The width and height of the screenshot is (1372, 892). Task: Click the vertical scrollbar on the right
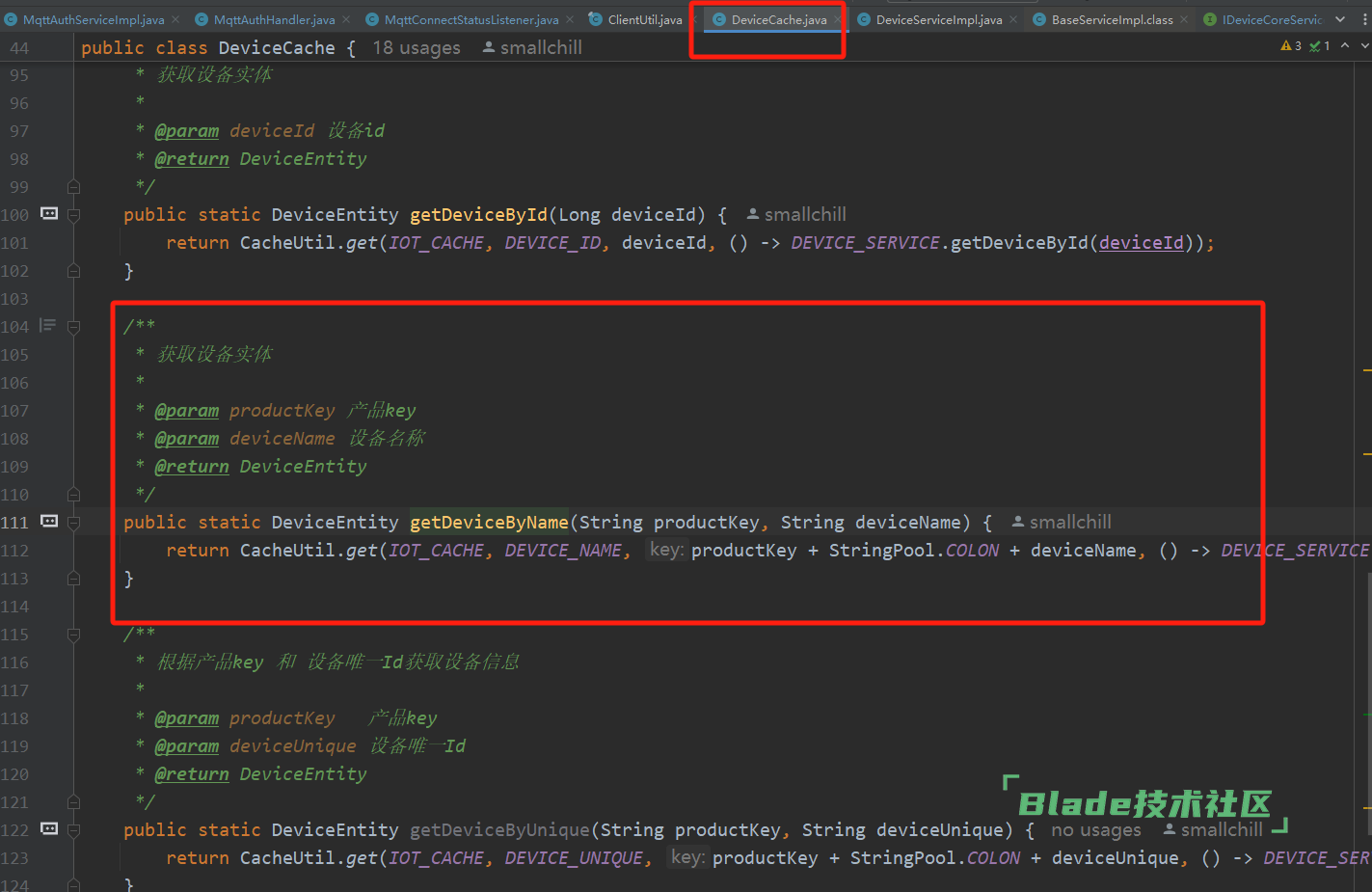pyautogui.click(x=1367, y=675)
